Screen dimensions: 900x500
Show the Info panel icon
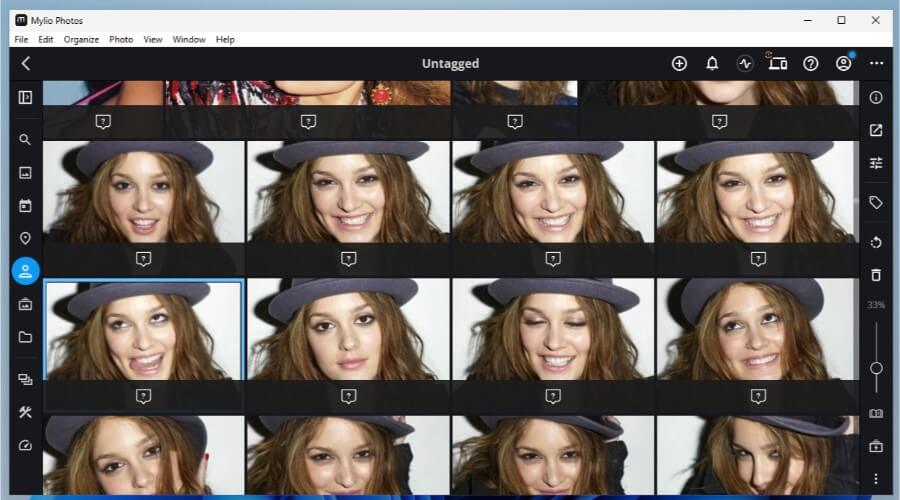pos(876,98)
